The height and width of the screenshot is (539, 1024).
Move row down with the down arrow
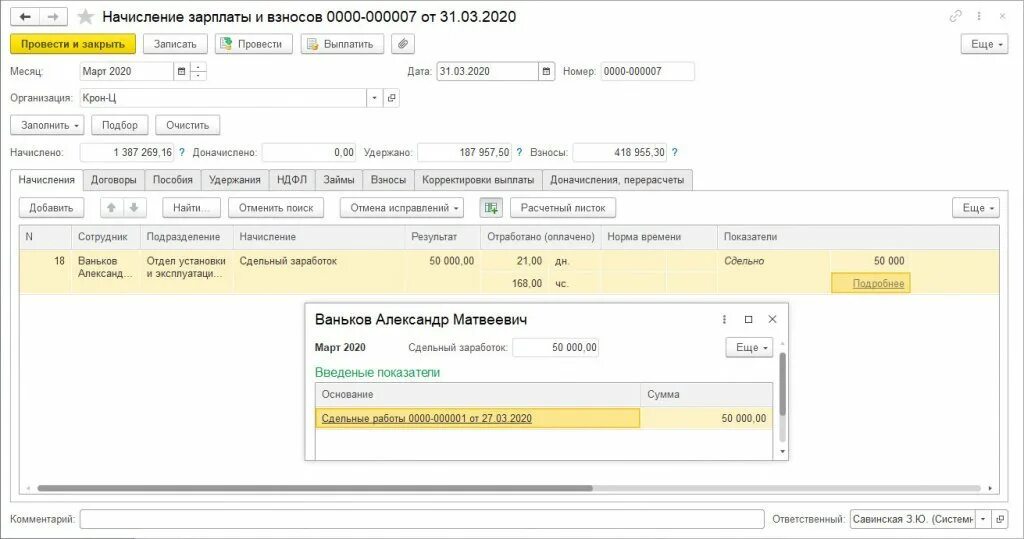tap(134, 208)
